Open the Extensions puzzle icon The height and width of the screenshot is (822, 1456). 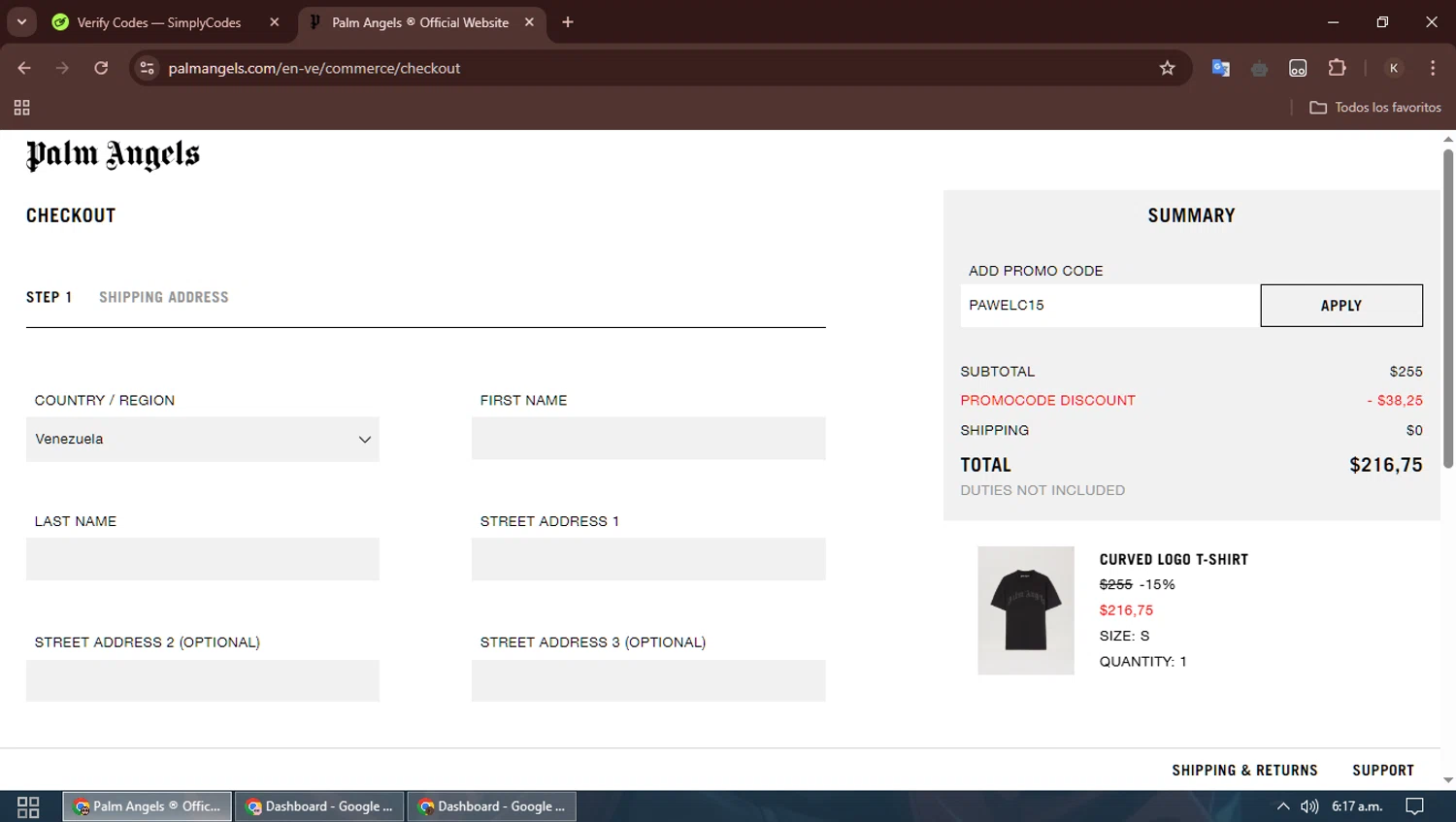click(x=1337, y=68)
